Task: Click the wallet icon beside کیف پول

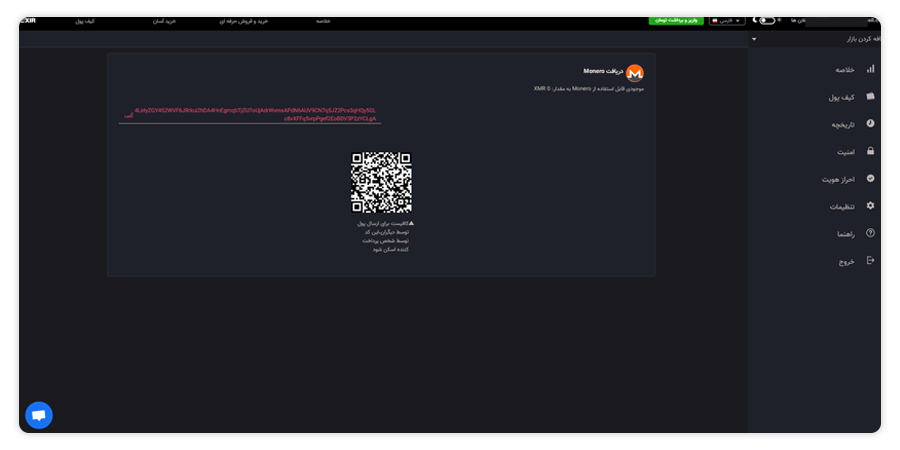Action: tap(870, 96)
